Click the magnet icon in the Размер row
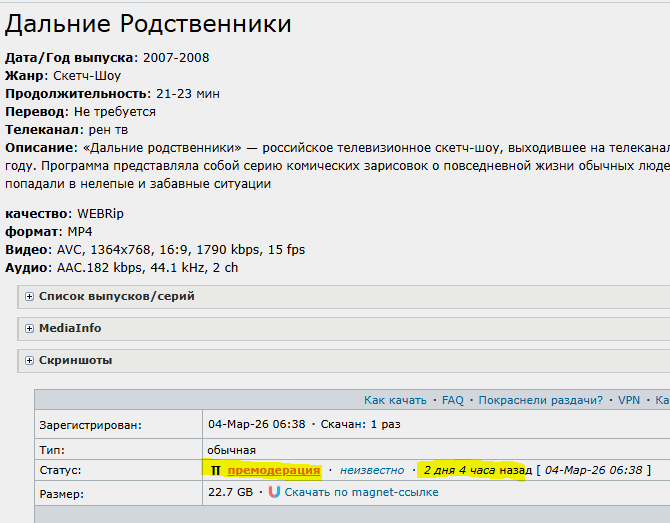Viewport: 670px width, 523px height. [x=275, y=493]
